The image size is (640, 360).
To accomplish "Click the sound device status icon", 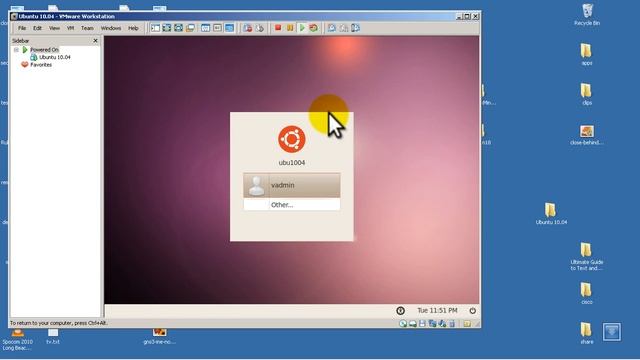I will point(442,324).
